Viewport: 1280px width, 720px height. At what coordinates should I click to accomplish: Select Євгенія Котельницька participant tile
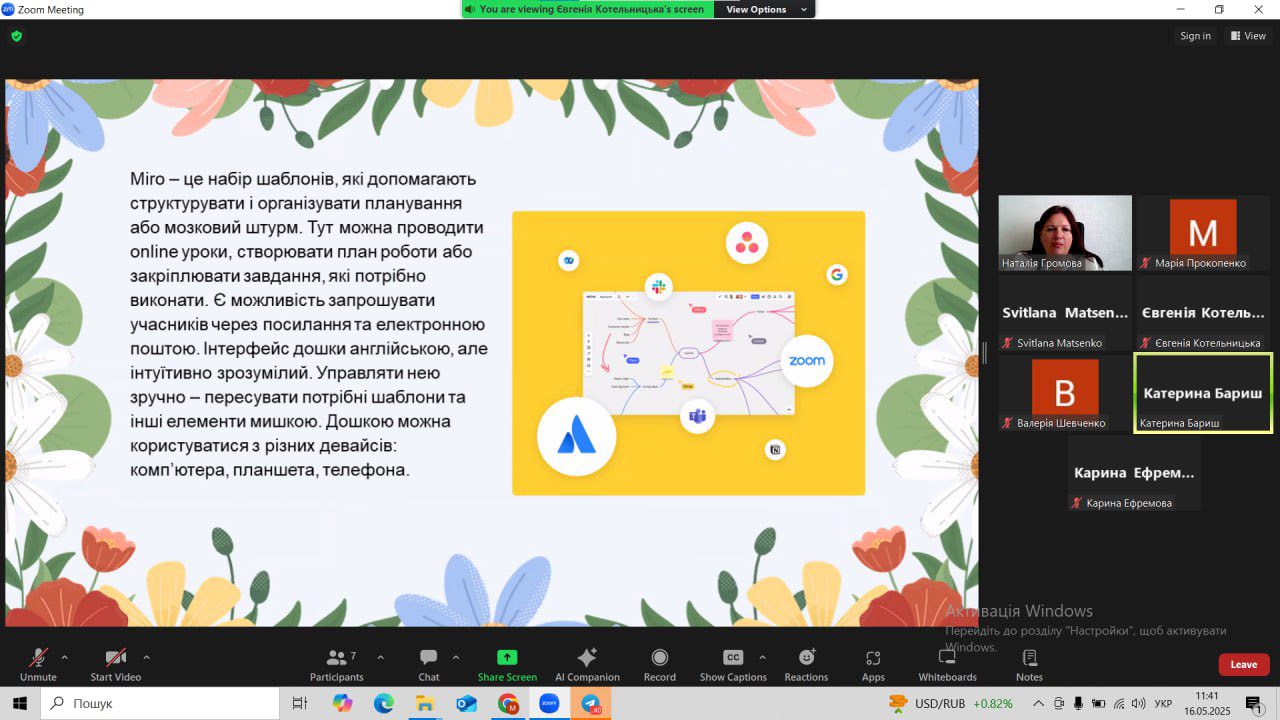point(1203,313)
